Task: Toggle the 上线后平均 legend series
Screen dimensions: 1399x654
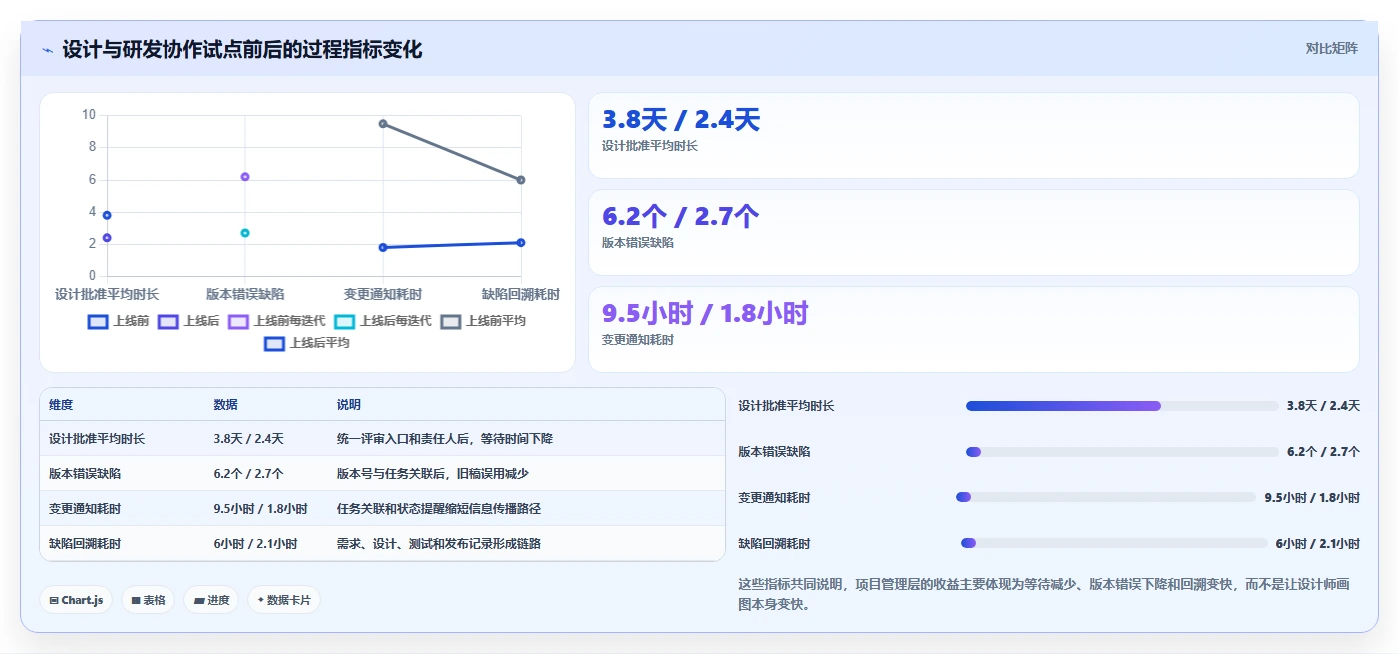Action: 307,343
